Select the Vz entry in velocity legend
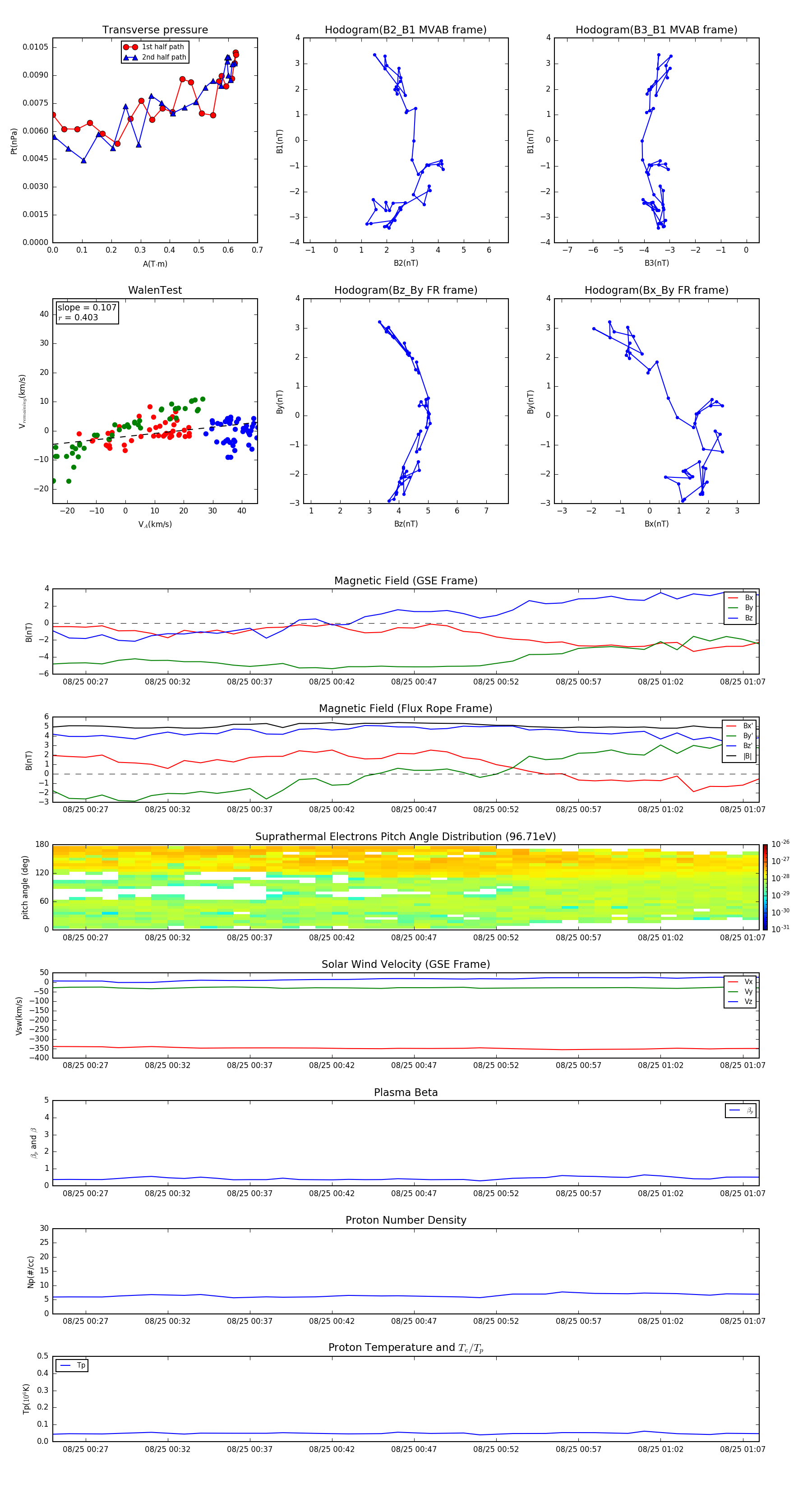The width and height of the screenshot is (812, 1489). point(740,1002)
